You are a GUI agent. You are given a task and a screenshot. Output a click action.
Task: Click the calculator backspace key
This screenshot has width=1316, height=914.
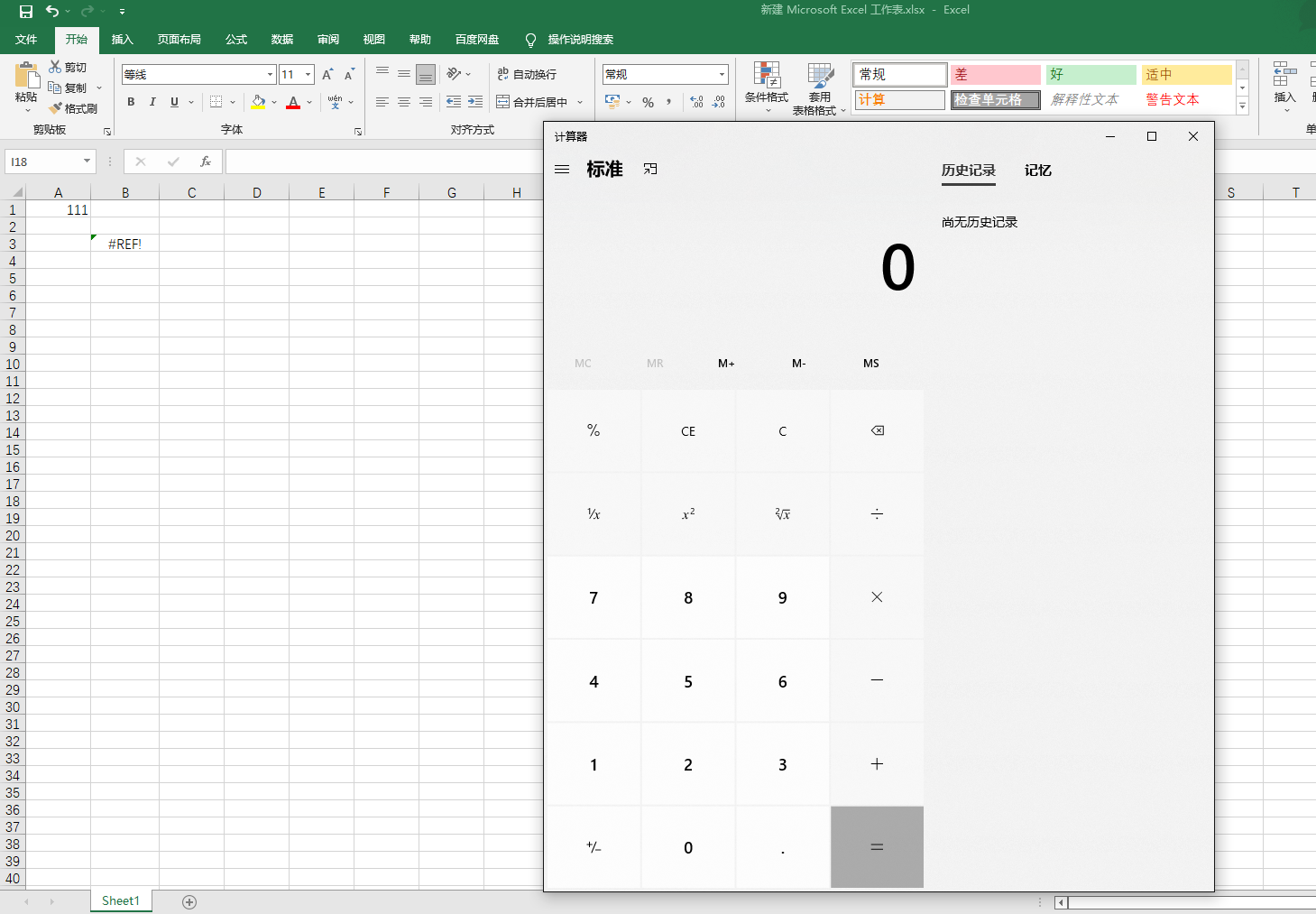coord(877,431)
